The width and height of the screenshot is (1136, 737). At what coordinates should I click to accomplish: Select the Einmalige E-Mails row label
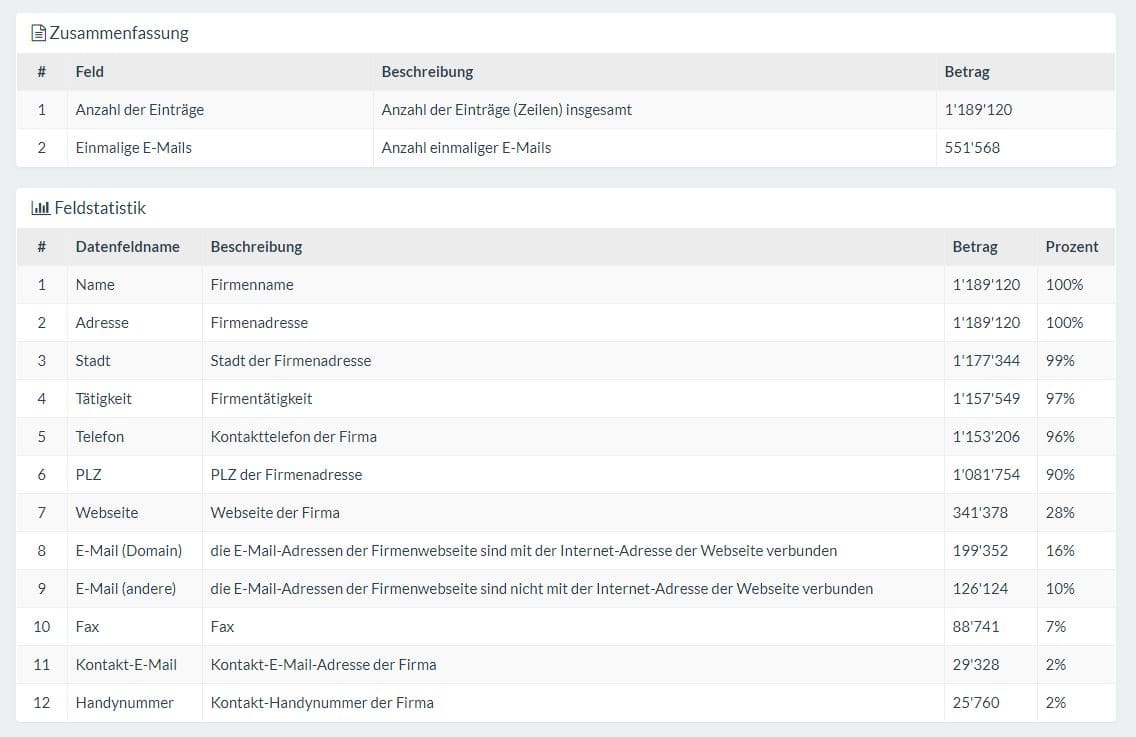coord(134,148)
